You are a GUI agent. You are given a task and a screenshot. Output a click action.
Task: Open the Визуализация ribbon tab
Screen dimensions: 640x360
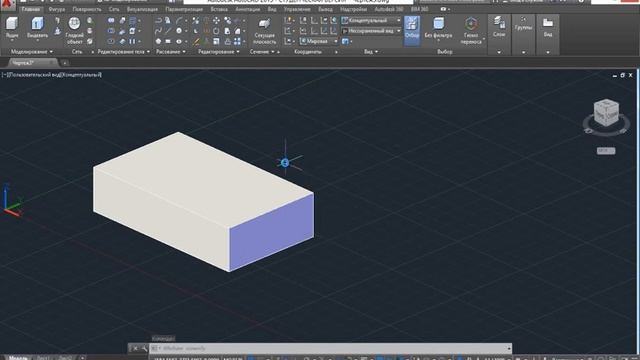(x=142, y=9)
